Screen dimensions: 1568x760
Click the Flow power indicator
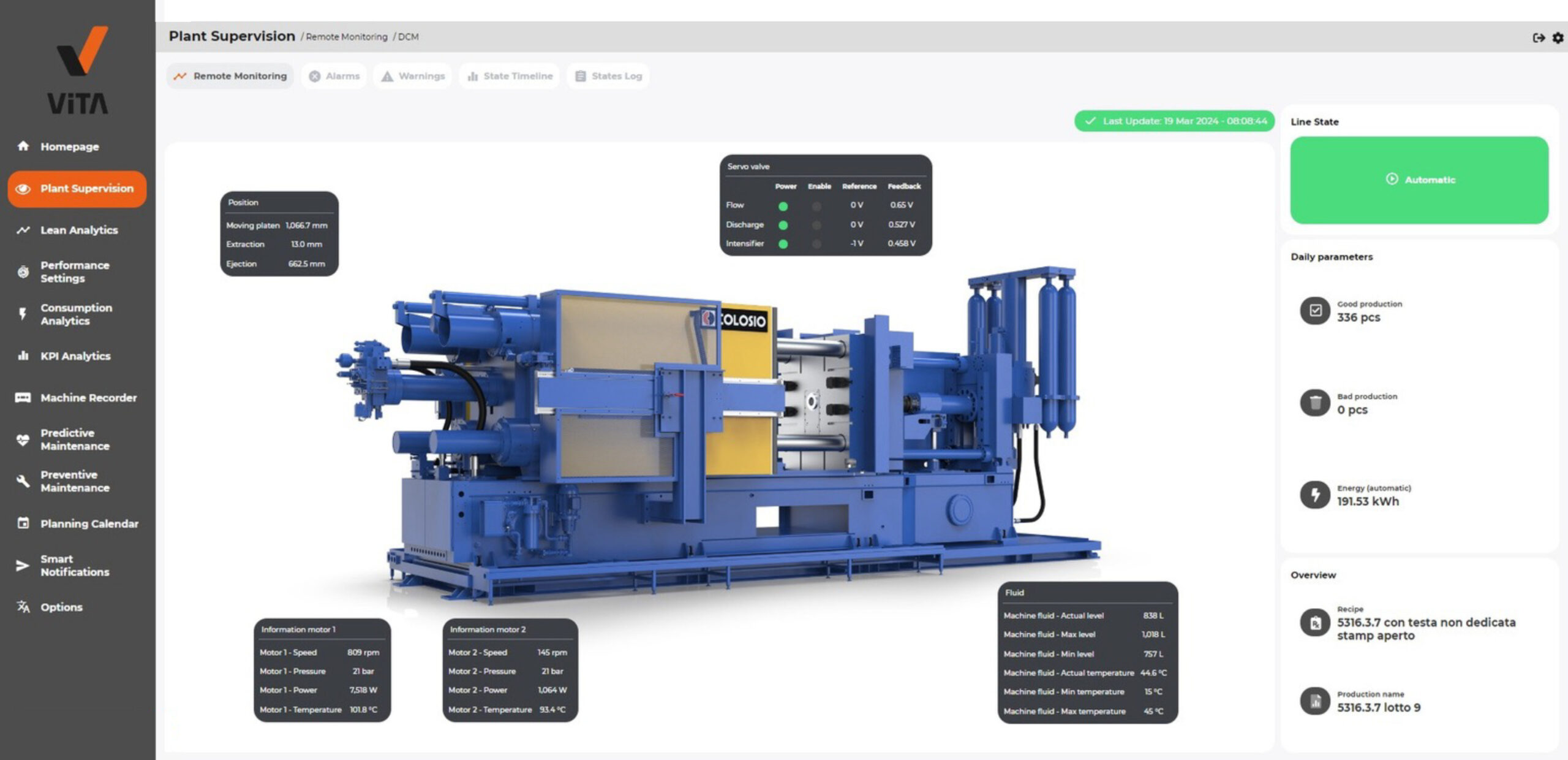pyautogui.click(x=783, y=206)
